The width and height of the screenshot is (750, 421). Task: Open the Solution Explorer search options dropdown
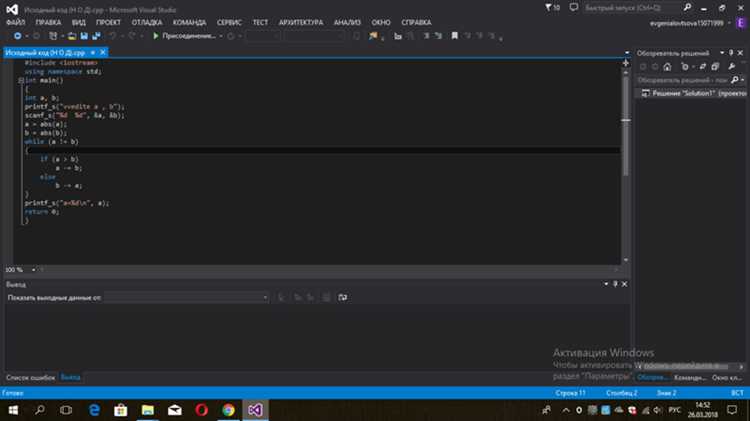pos(742,80)
